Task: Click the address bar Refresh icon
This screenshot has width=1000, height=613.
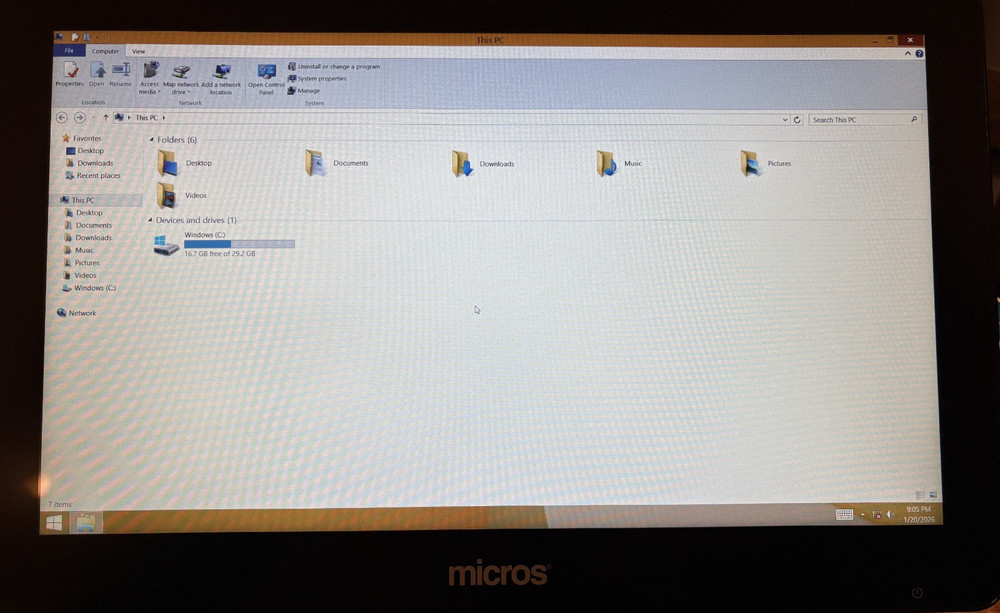Action: coord(797,118)
